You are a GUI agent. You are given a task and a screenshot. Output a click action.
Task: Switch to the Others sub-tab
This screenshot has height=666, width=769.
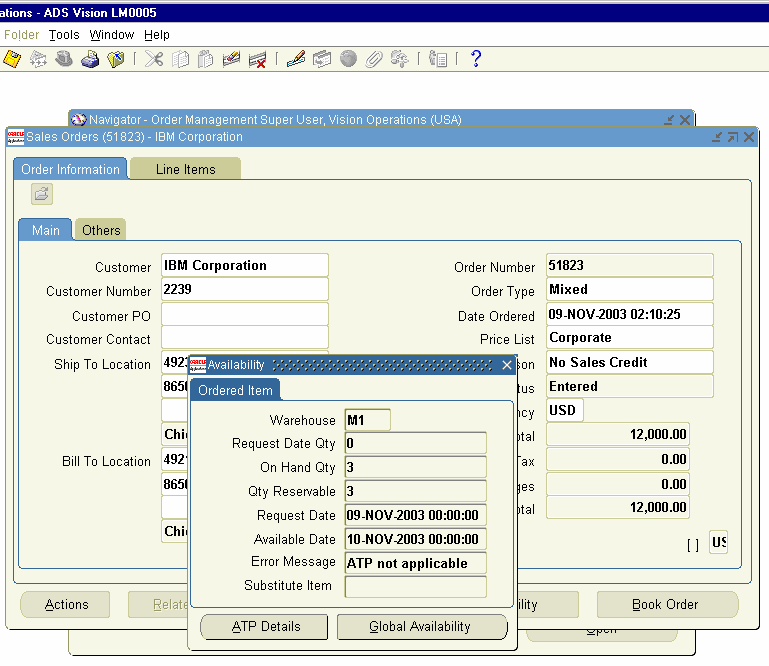101,230
